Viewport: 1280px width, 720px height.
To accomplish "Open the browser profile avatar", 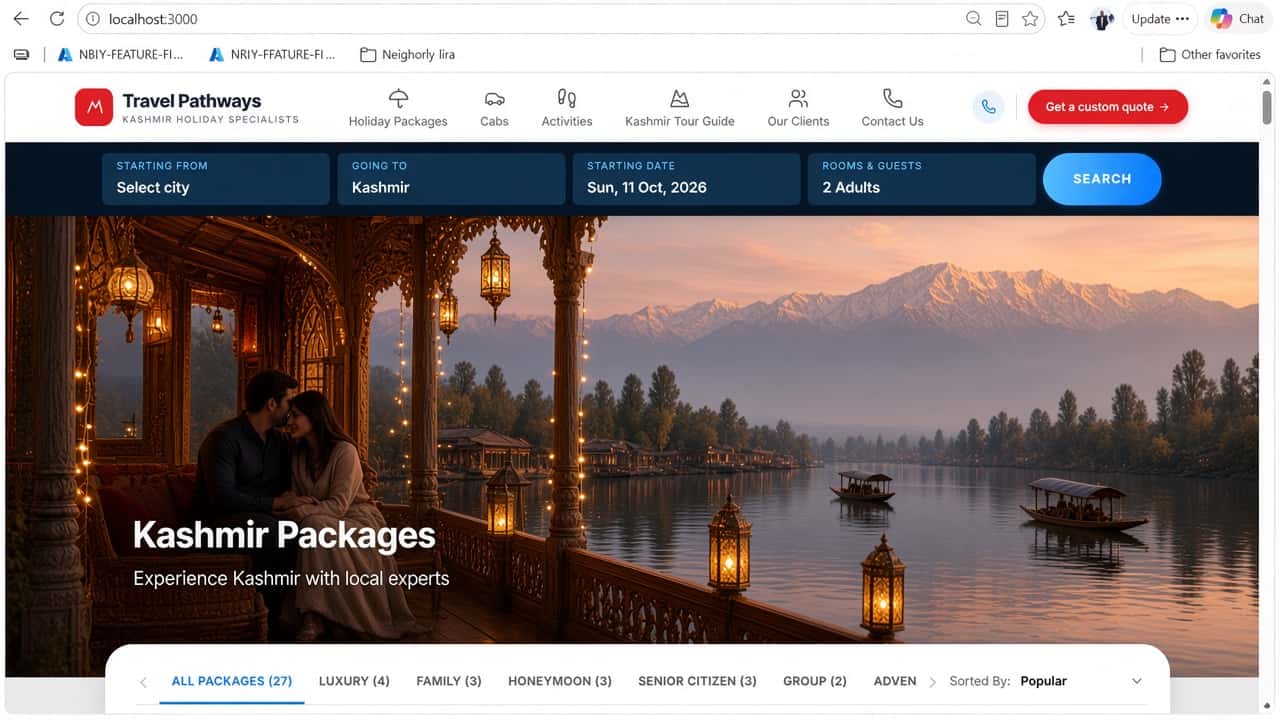I will point(1102,19).
